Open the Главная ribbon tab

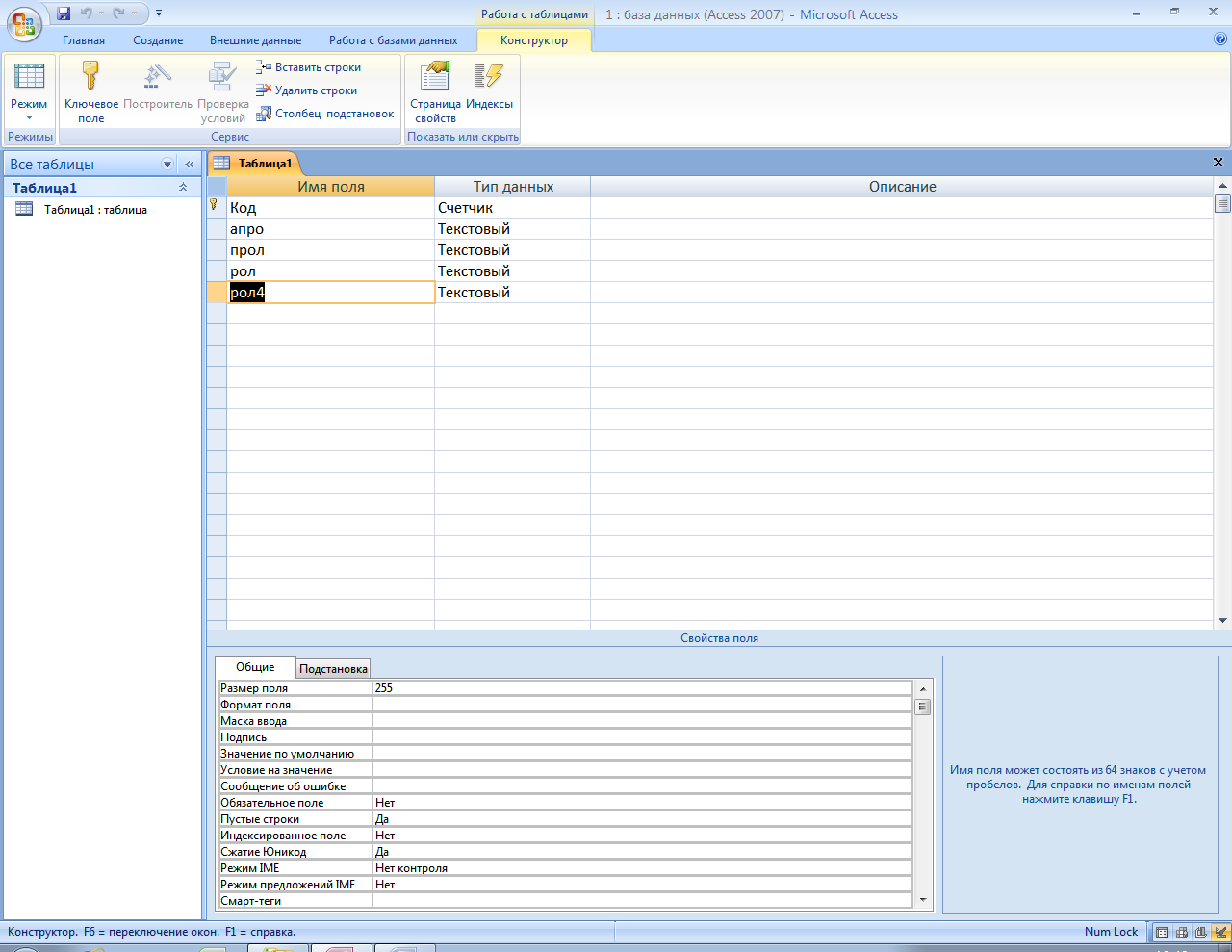pyautogui.click(x=84, y=40)
